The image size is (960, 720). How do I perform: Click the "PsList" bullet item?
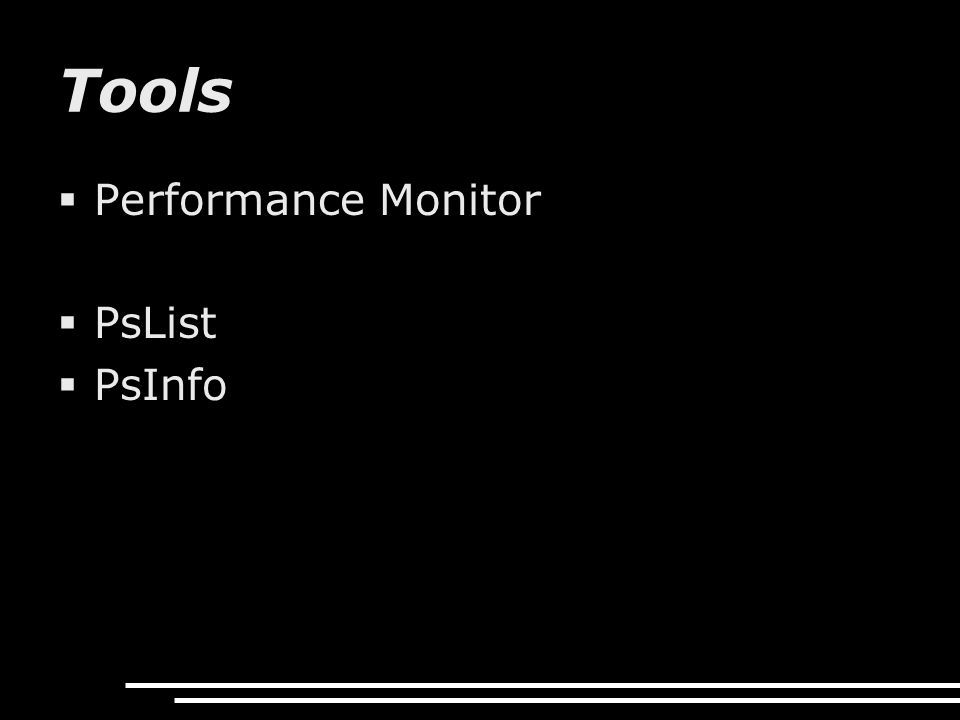[x=156, y=323]
